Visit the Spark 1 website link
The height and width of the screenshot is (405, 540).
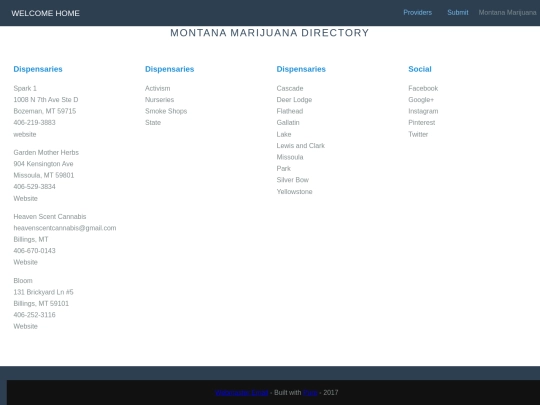coord(25,134)
